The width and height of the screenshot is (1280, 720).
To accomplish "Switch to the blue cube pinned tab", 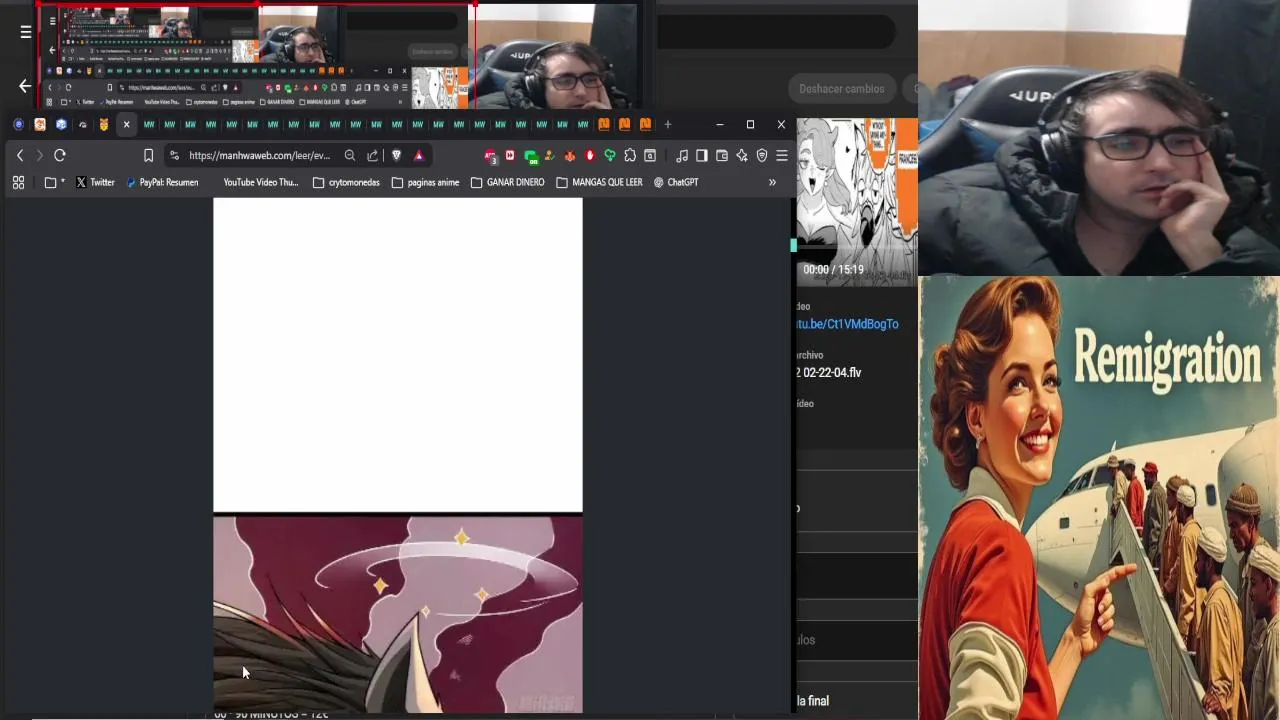I will (x=61, y=124).
